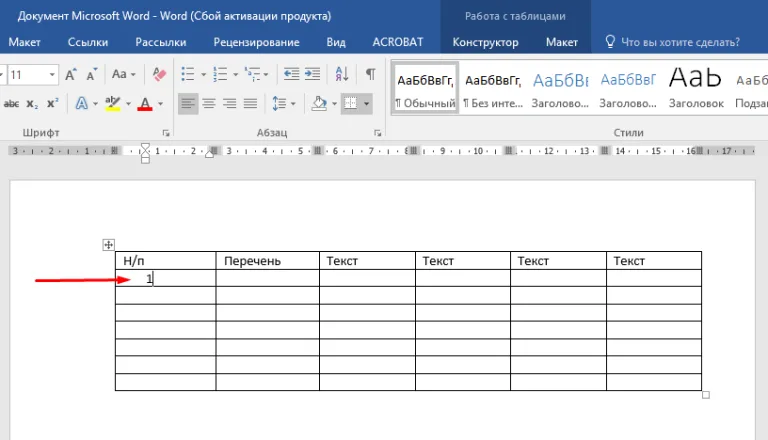The image size is (768, 440).
Task: Toggle superscript formatting
Action: coord(52,104)
